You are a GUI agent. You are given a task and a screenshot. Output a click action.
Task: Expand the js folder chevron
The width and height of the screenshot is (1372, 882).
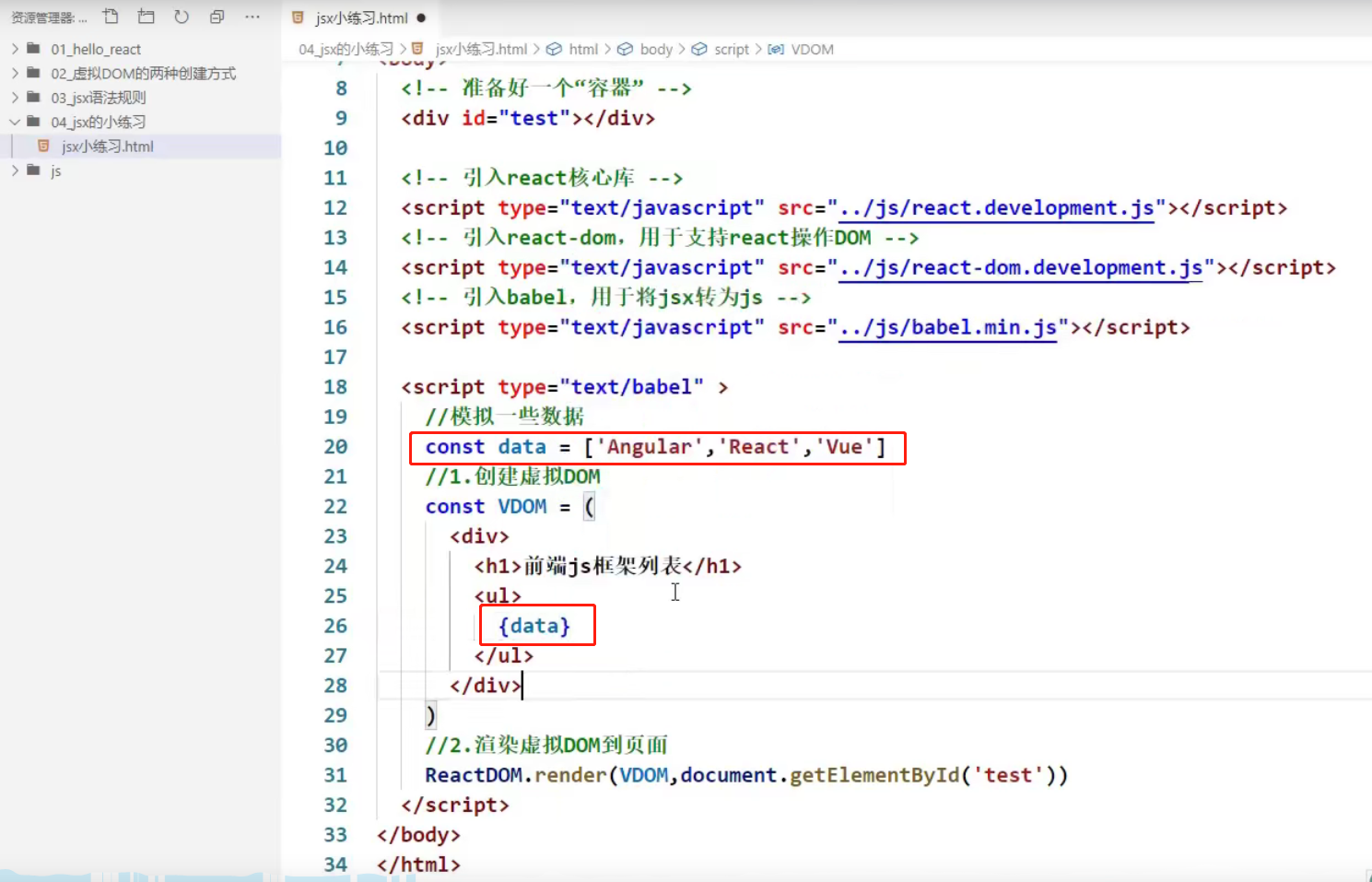(15, 171)
